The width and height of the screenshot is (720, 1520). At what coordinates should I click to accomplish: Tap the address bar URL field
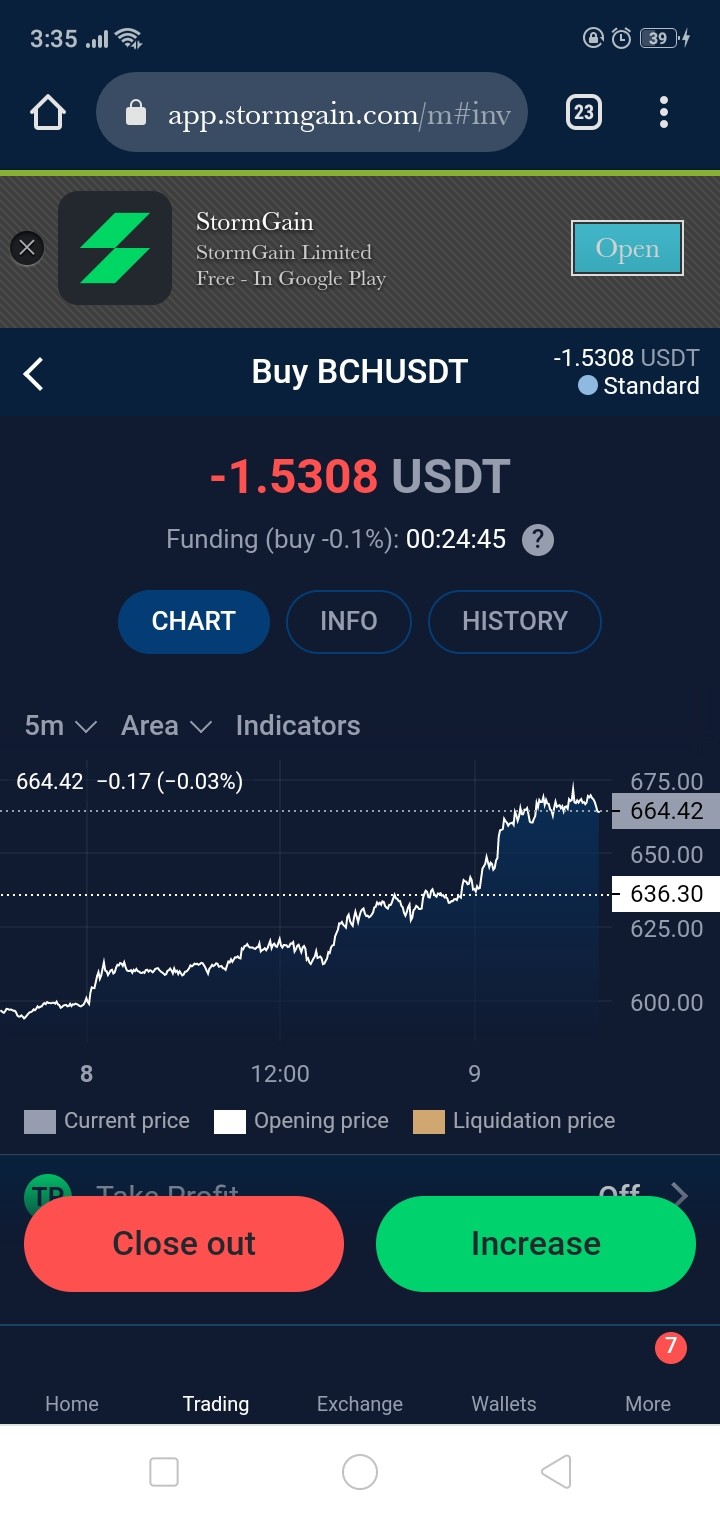click(312, 113)
